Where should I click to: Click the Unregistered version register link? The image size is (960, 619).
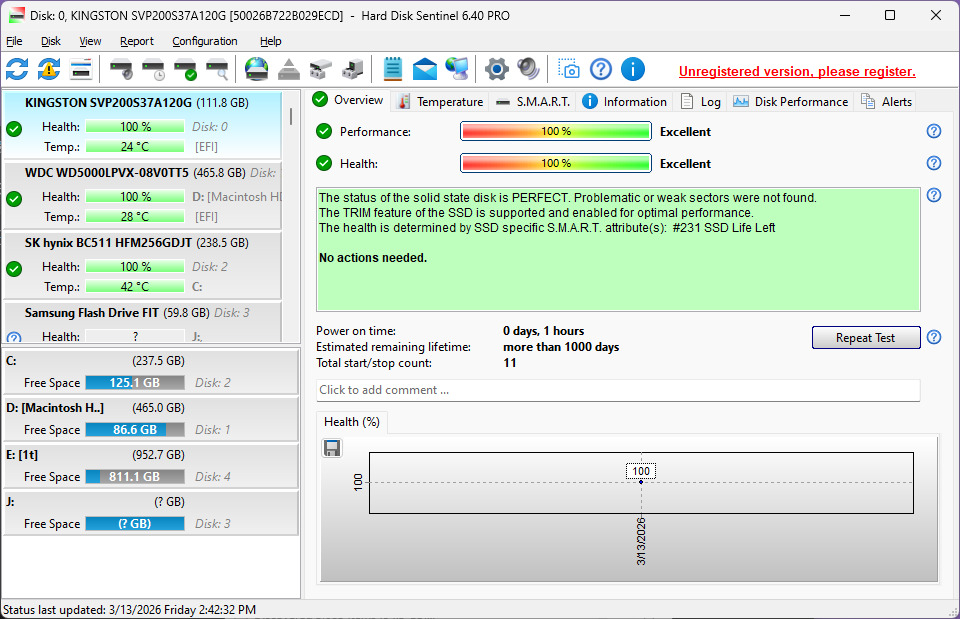[797, 72]
